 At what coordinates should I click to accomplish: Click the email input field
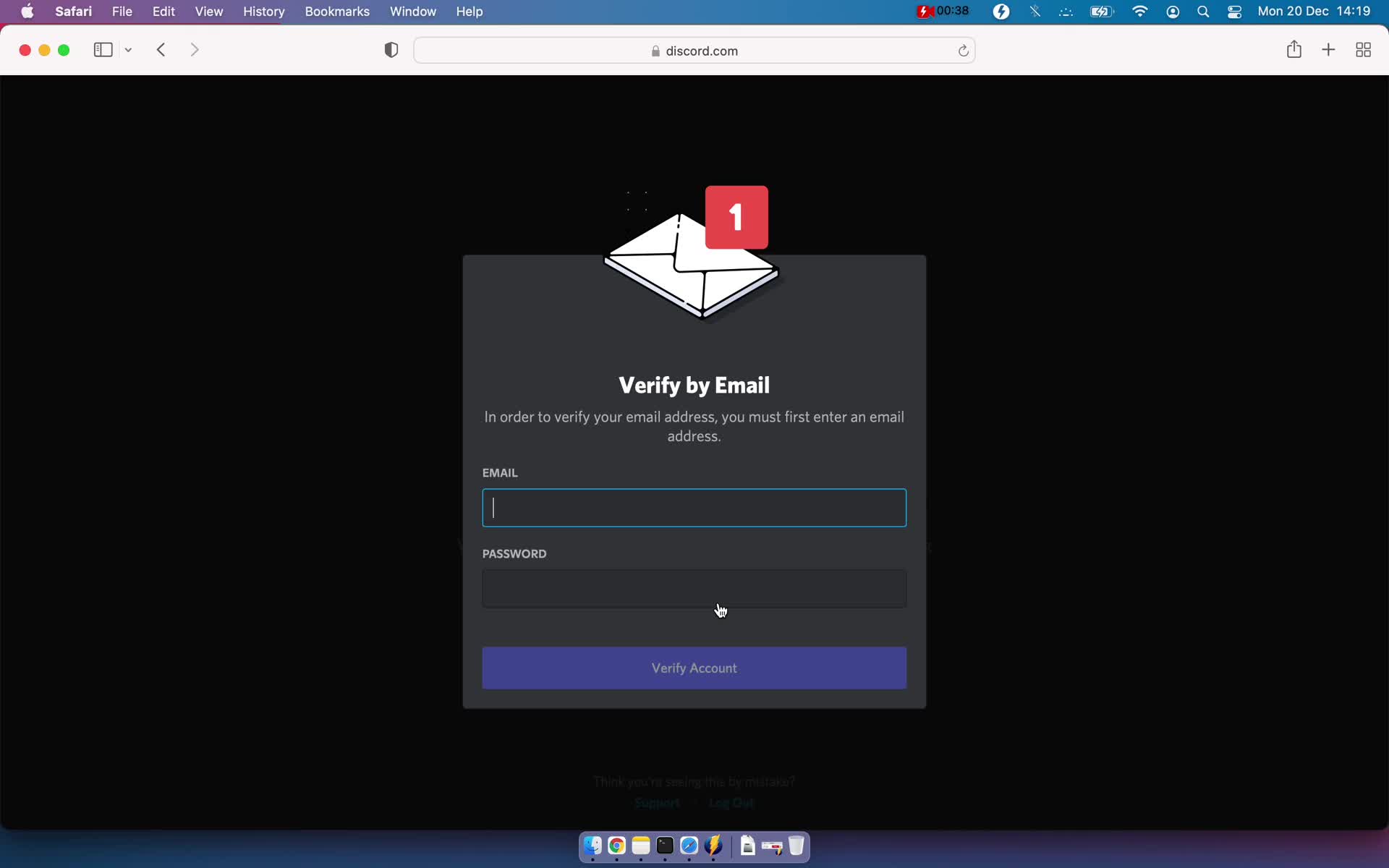(x=694, y=507)
